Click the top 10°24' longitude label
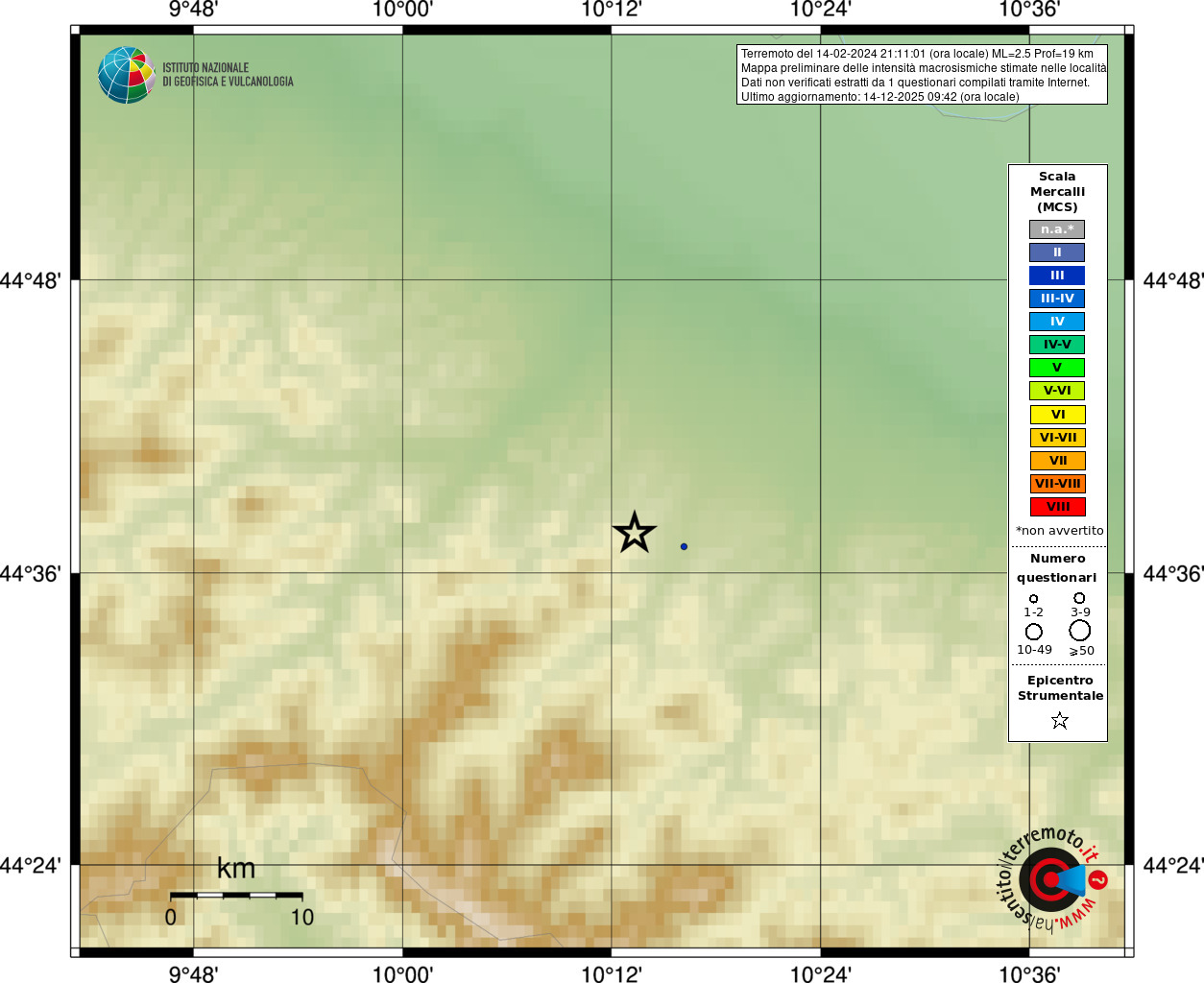The width and height of the screenshot is (1204, 983). tap(821, 10)
